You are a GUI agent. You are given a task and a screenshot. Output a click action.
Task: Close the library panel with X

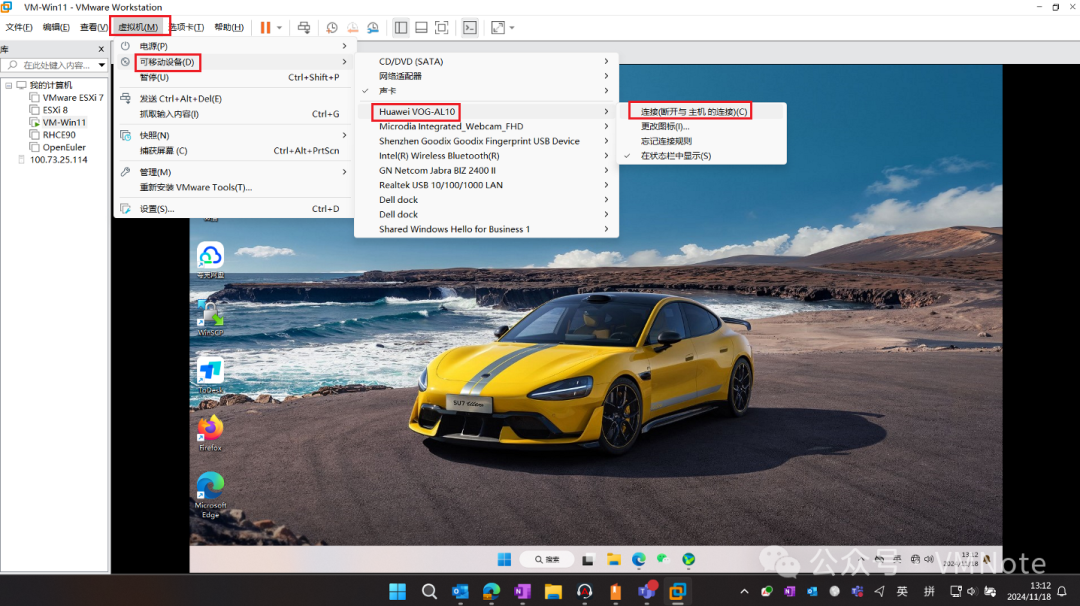[x=101, y=49]
